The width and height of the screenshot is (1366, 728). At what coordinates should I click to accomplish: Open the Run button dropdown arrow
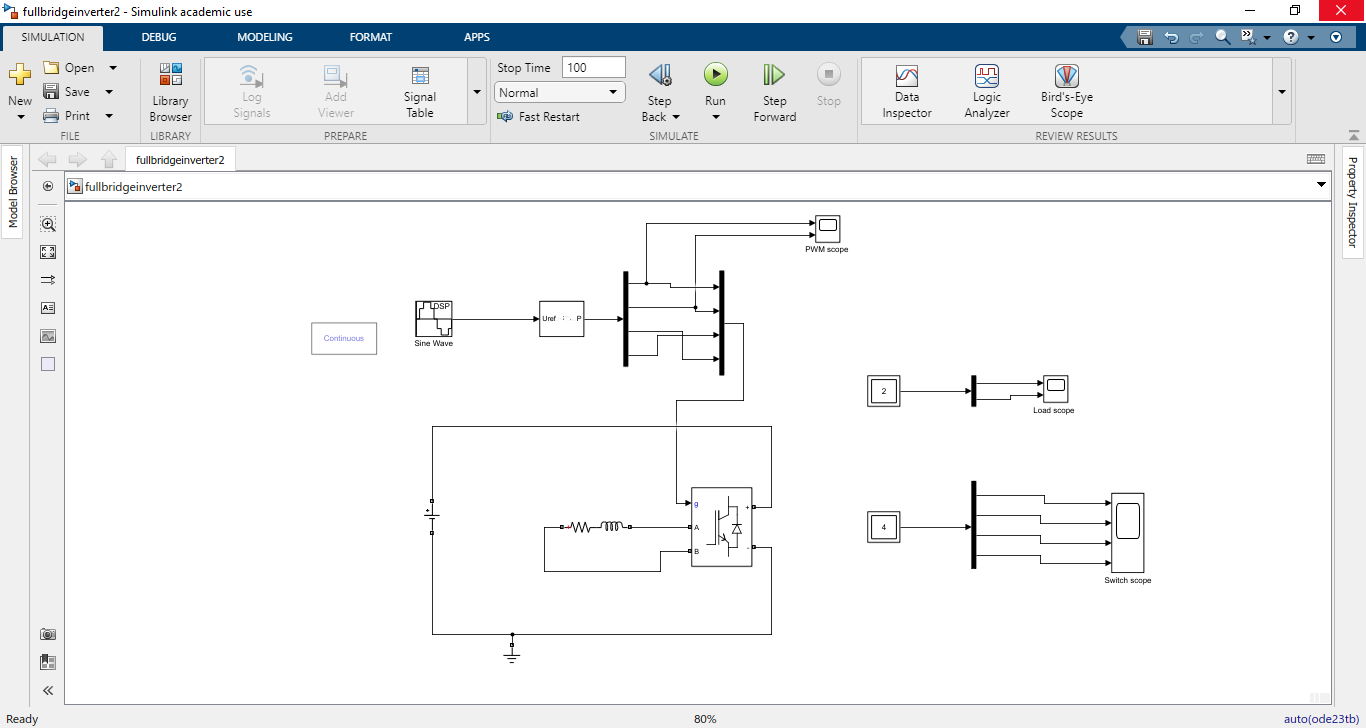pos(715,117)
